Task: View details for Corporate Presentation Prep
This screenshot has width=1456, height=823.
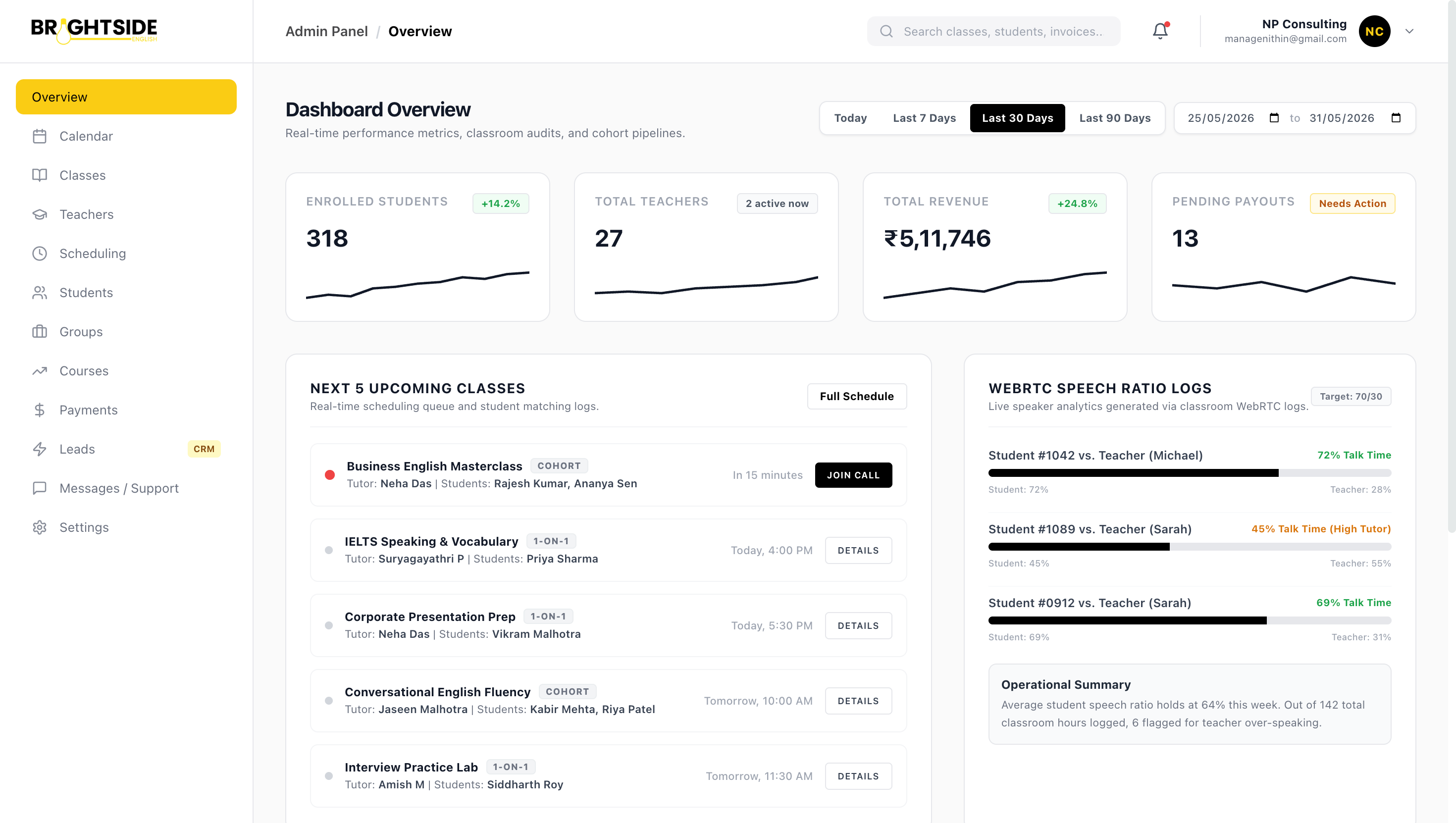Action: [x=858, y=625]
